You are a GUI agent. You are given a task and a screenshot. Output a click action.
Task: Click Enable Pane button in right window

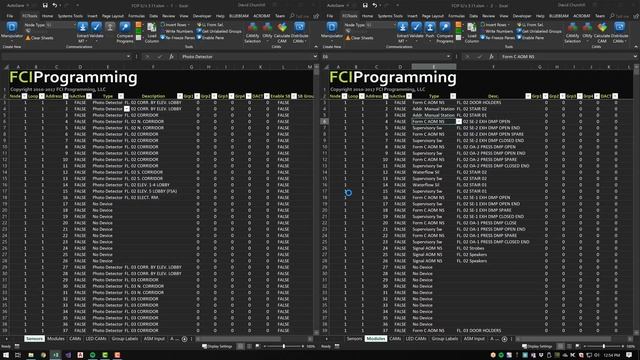(530, 38)
